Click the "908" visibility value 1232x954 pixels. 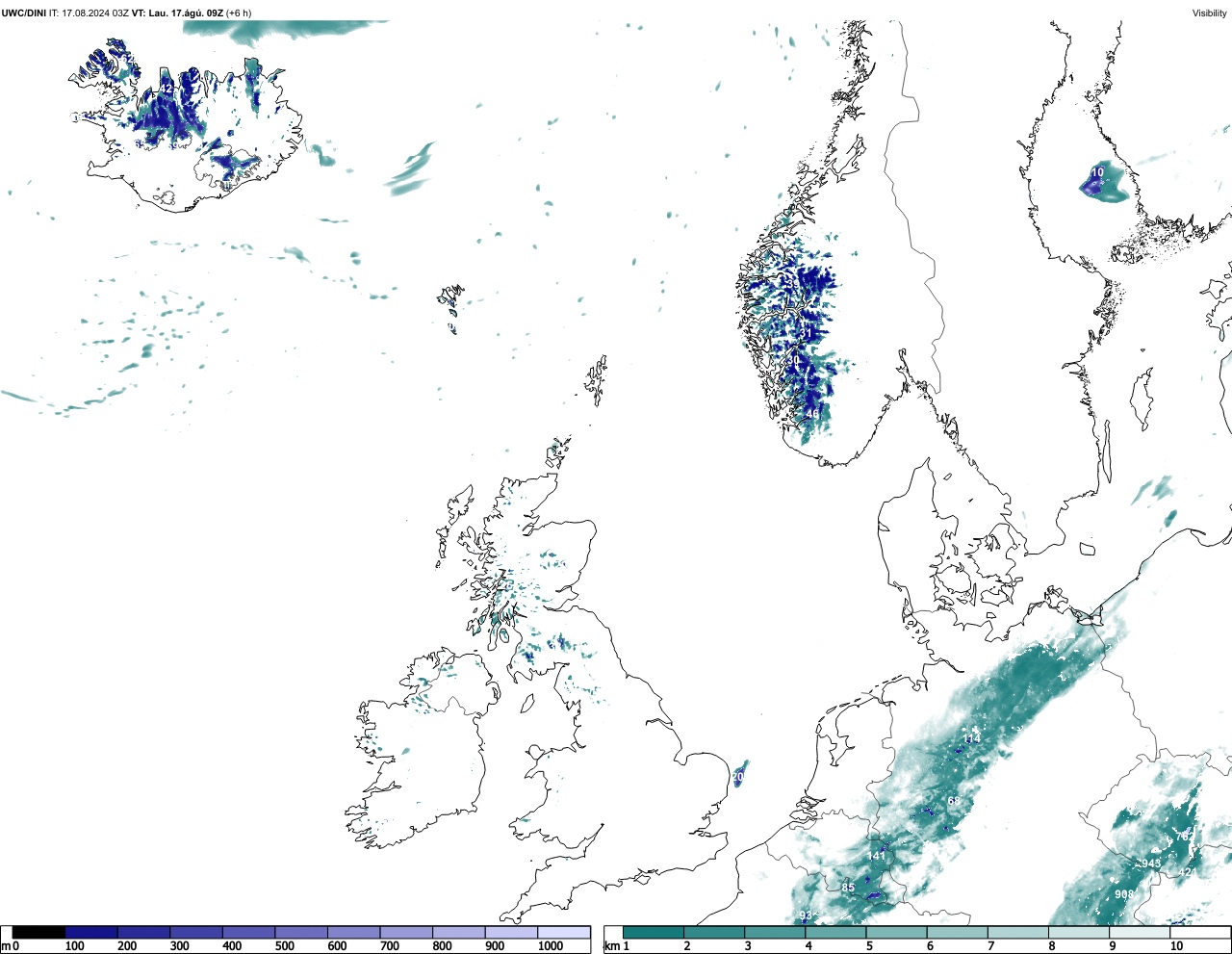pyautogui.click(x=1123, y=894)
